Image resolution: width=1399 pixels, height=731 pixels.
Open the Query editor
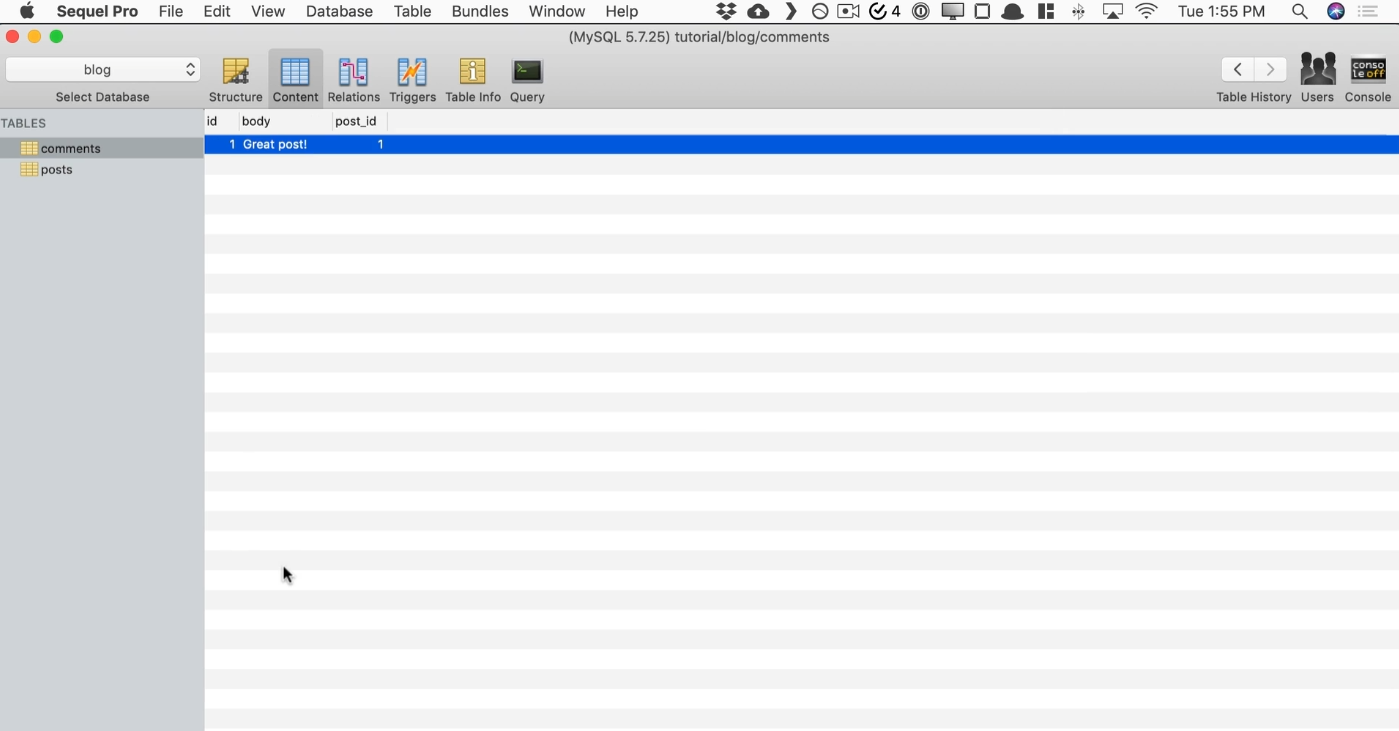[527, 79]
